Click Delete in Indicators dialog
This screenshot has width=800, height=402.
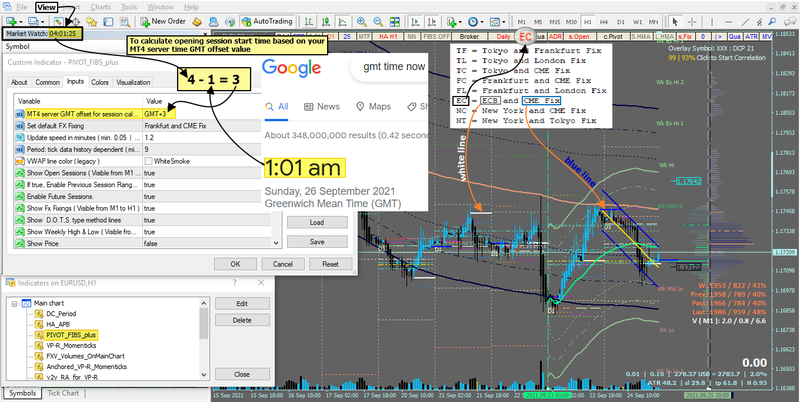coord(242,320)
